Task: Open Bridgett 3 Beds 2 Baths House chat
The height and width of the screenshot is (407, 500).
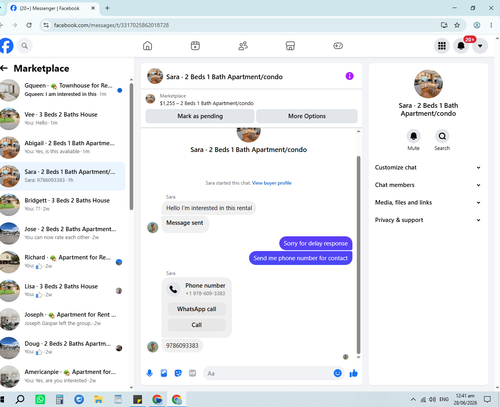Action: 62,204
